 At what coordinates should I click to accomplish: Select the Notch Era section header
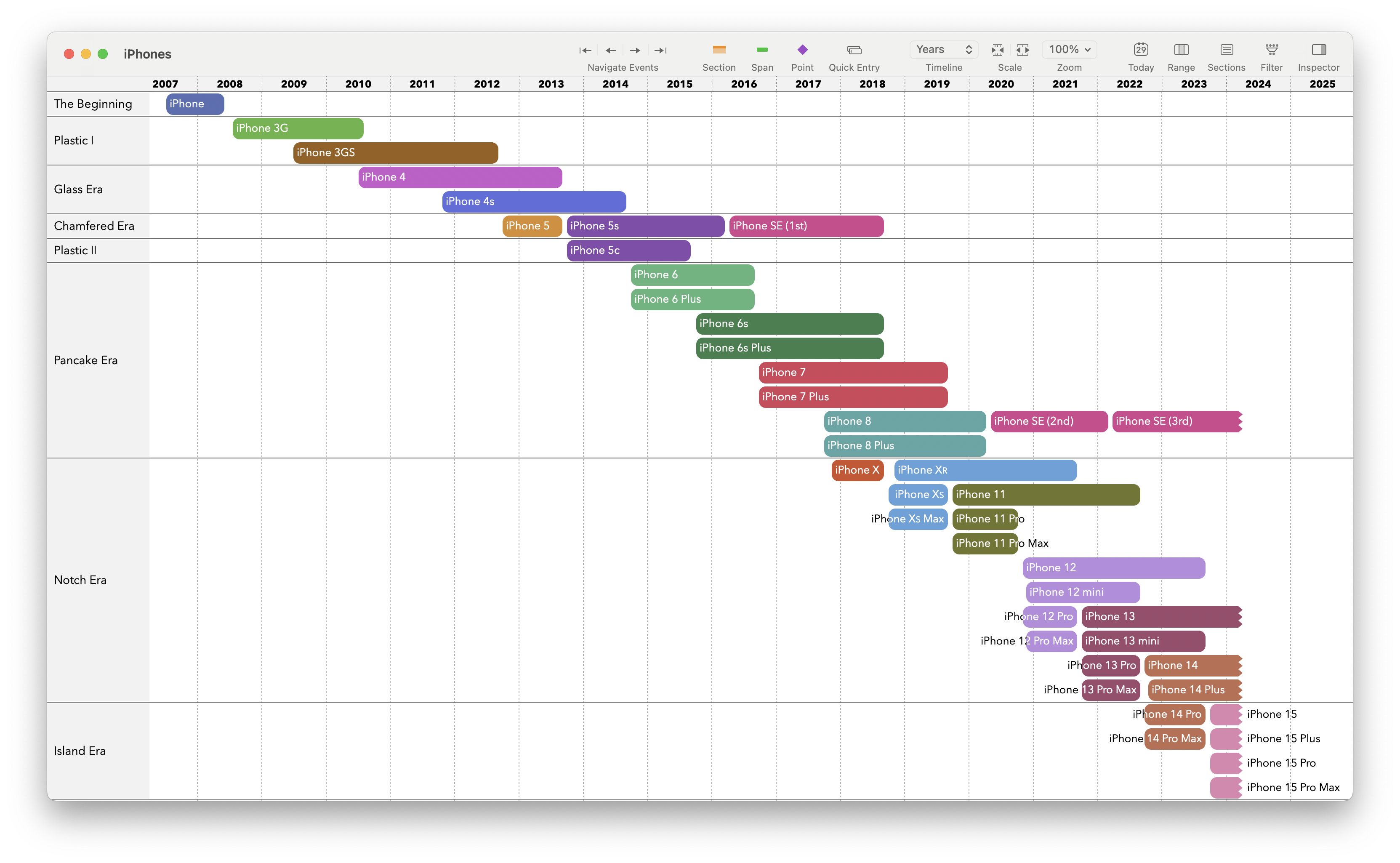[x=98, y=580]
